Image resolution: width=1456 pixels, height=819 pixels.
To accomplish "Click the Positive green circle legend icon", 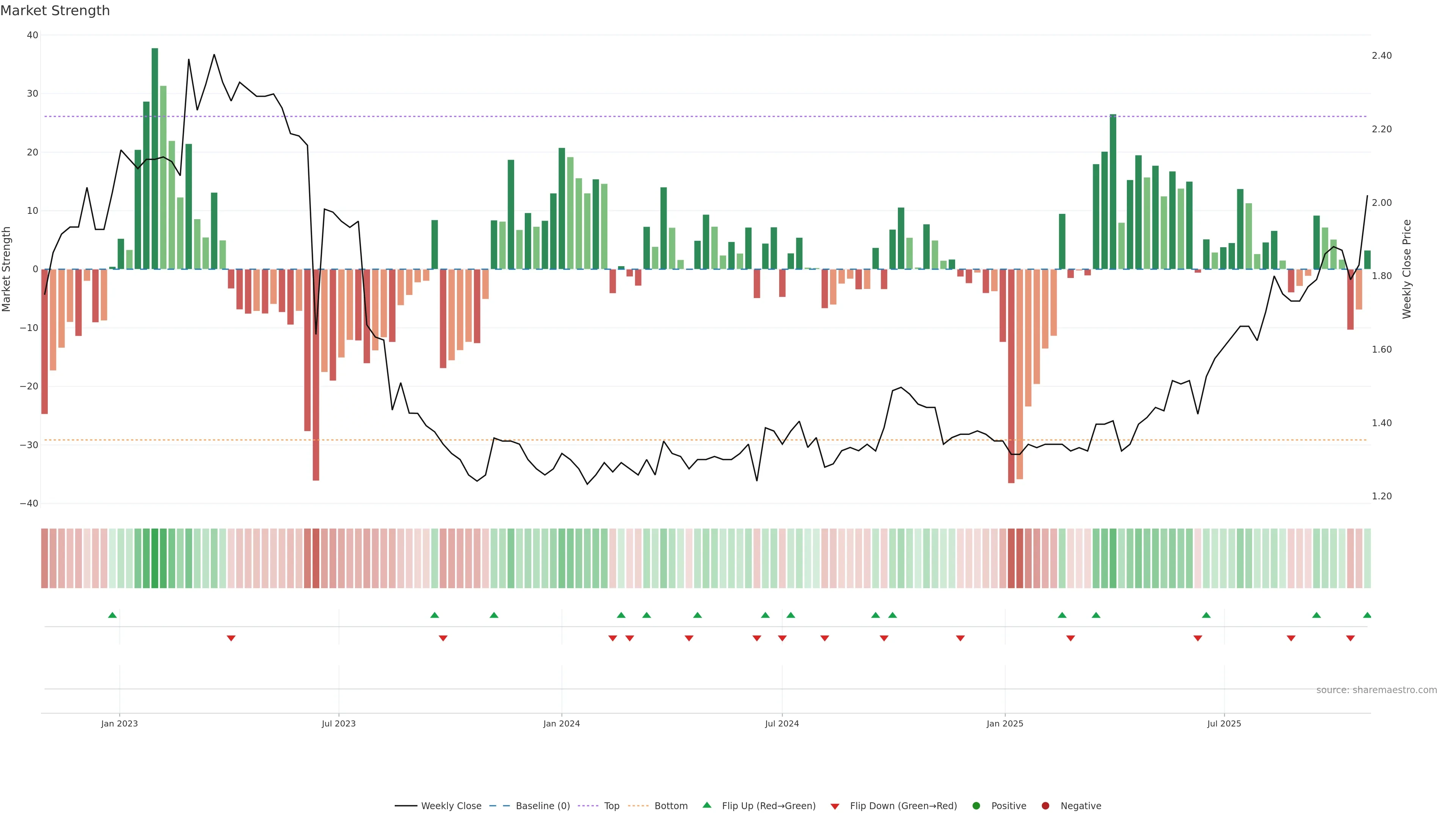I will [976, 806].
